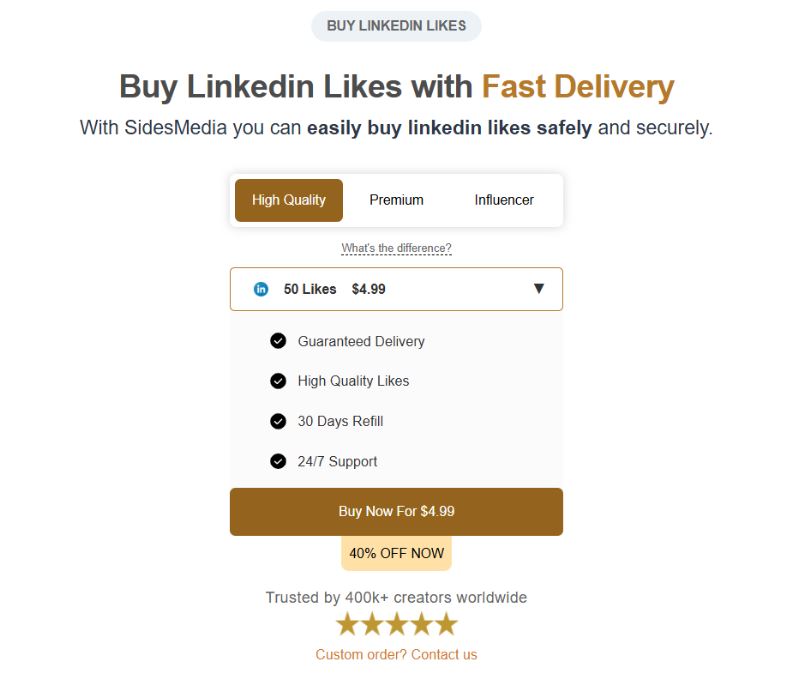Open "What's the difference?" explanation

(396, 248)
